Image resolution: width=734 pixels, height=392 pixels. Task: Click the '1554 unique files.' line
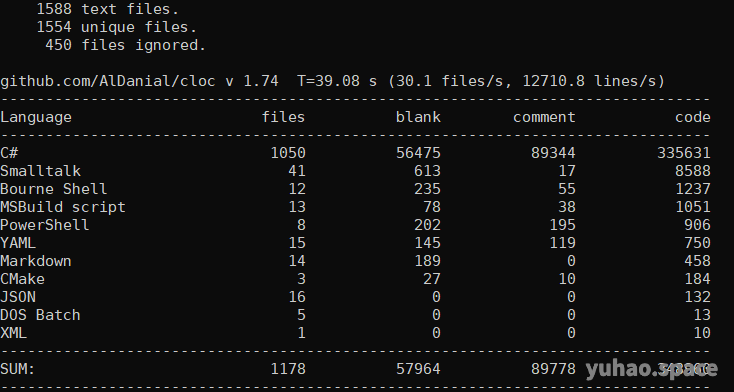click(x=117, y=27)
